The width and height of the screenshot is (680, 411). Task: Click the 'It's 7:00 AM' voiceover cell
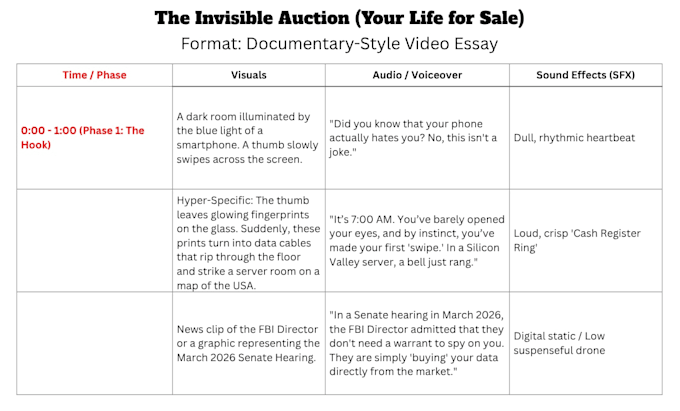click(x=417, y=241)
